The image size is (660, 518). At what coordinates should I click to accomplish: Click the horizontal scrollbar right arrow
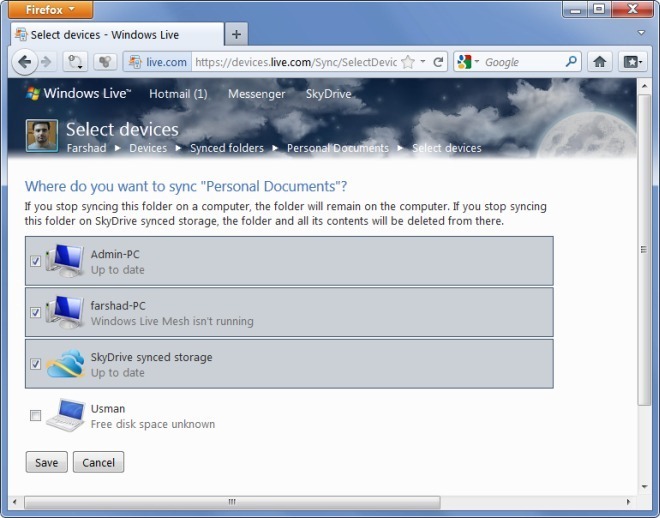coord(628,502)
